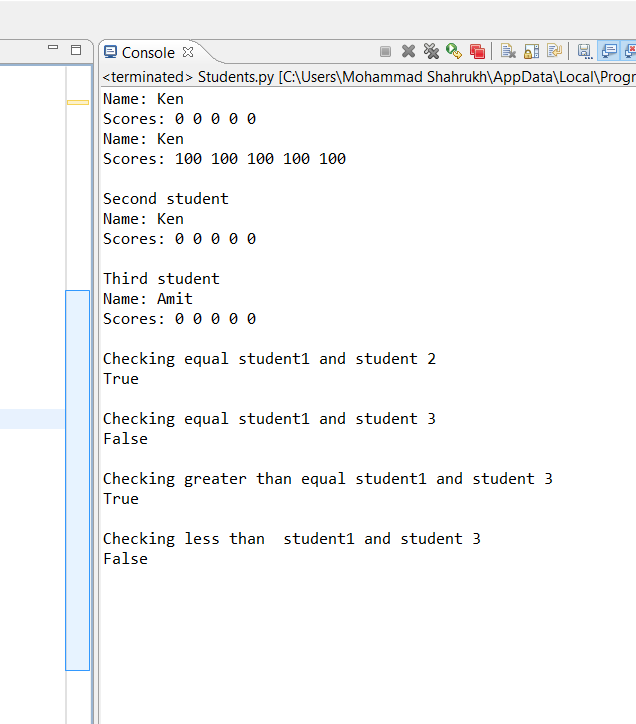Image resolution: width=636 pixels, height=724 pixels.
Task: Click the blue highlighted range in the overview ruler
Action: coord(78,480)
